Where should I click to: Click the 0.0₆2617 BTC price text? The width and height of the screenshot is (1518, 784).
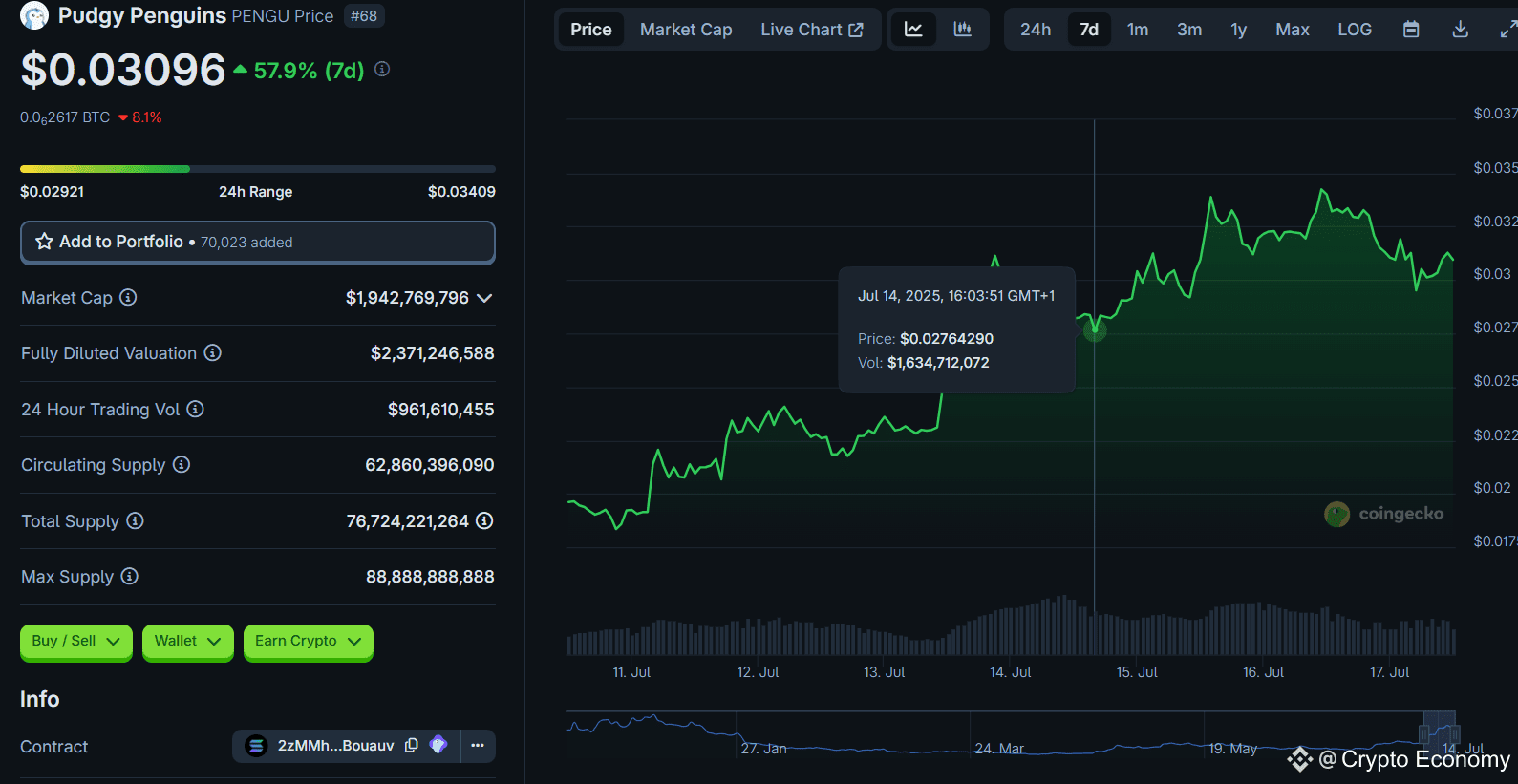[x=65, y=117]
